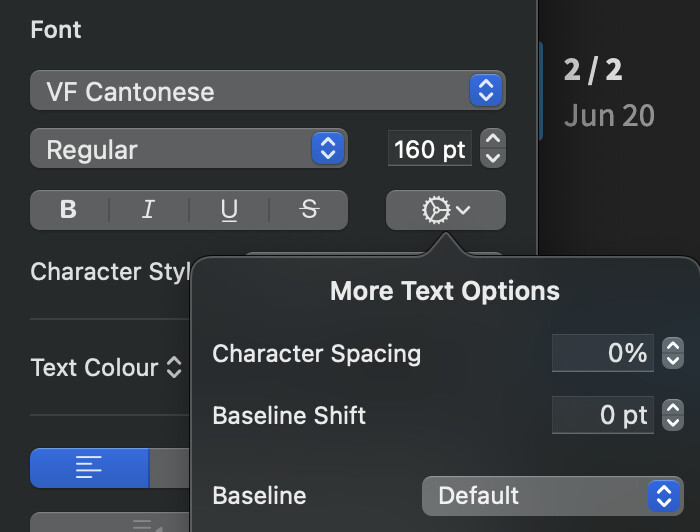Viewport: 700px width, 532px height.
Task: Open VF Cantonese font family dropdown
Action: tap(267, 91)
